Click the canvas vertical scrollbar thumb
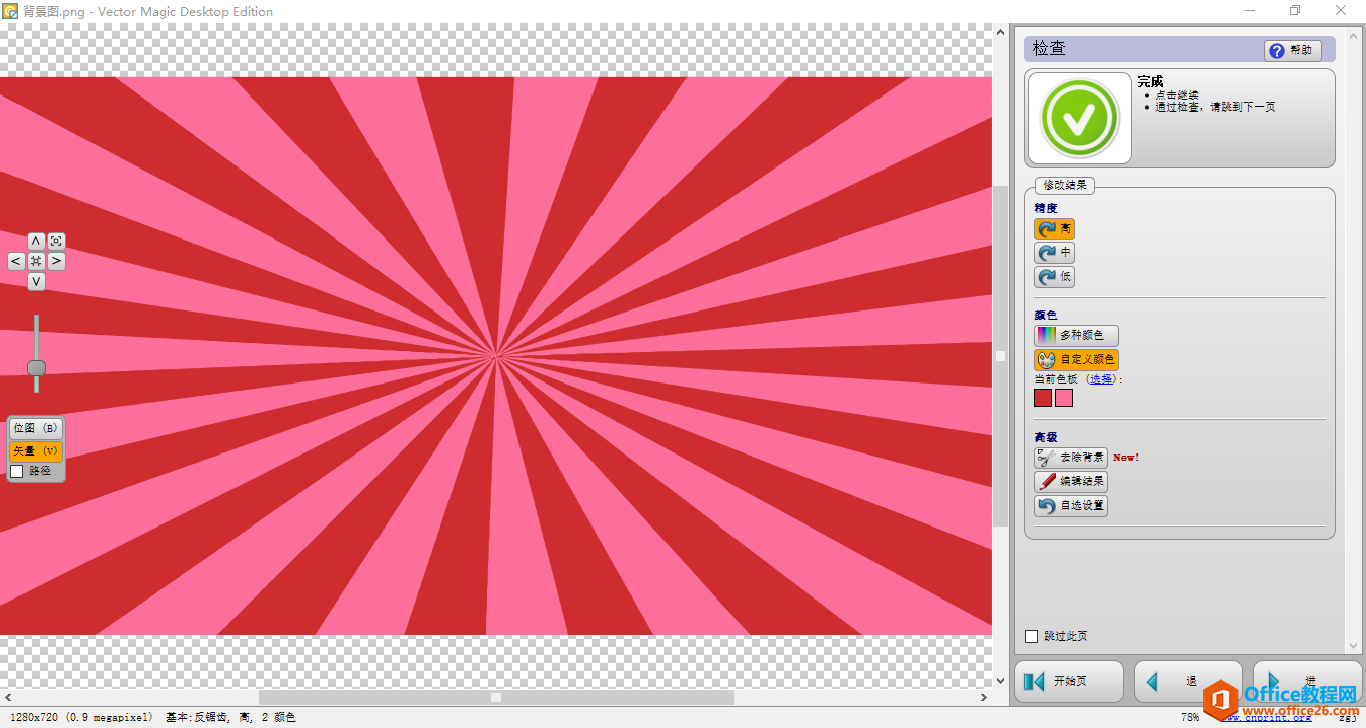Viewport: 1366px width, 728px height. point(1000,355)
